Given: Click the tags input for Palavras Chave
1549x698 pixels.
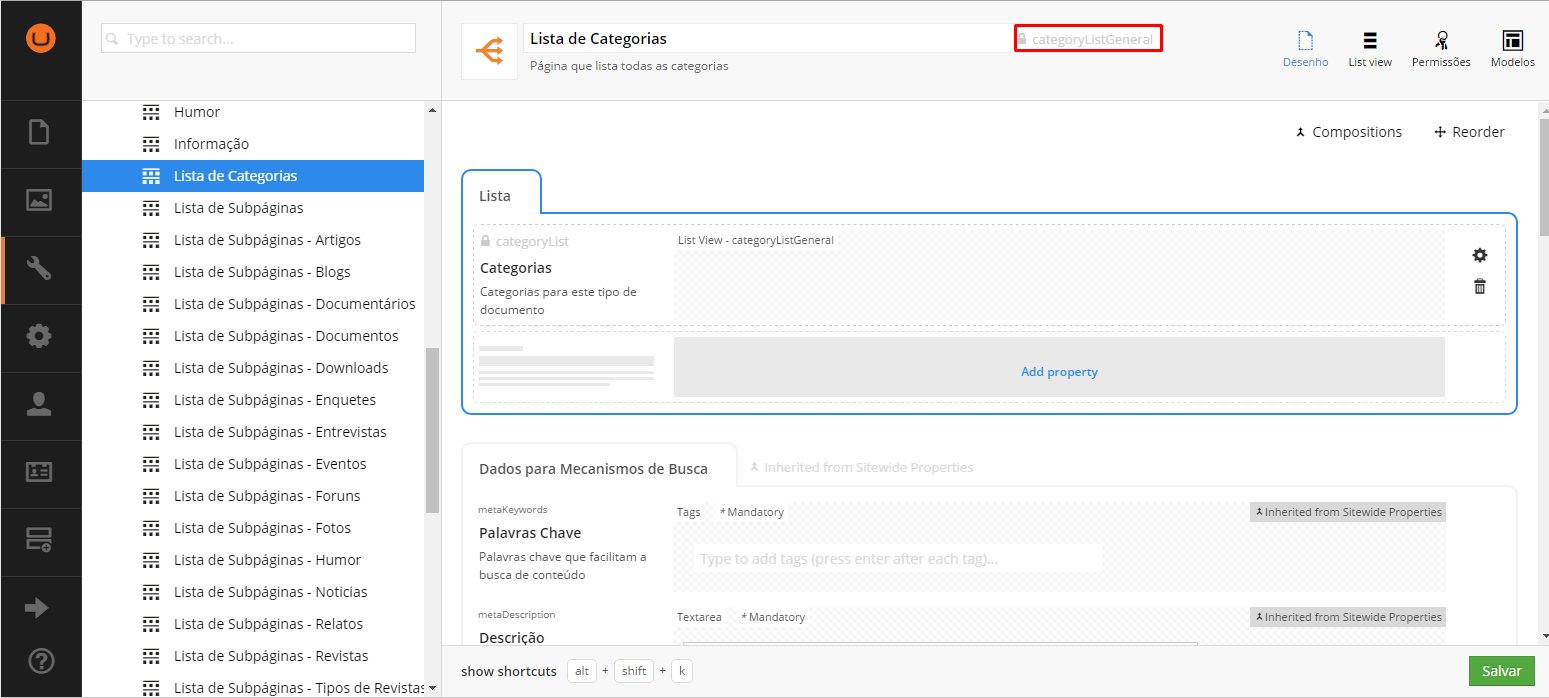Looking at the screenshot, I should click(x=897, y=558).
